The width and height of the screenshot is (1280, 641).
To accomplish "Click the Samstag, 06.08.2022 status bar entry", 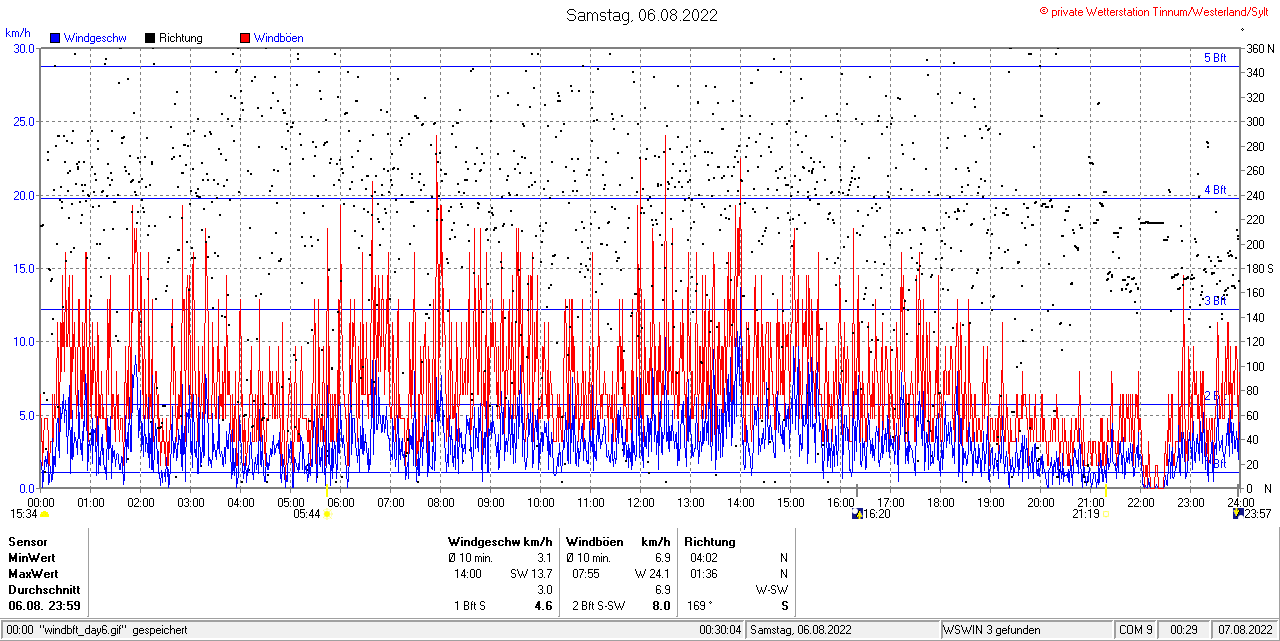I will 801,630.
